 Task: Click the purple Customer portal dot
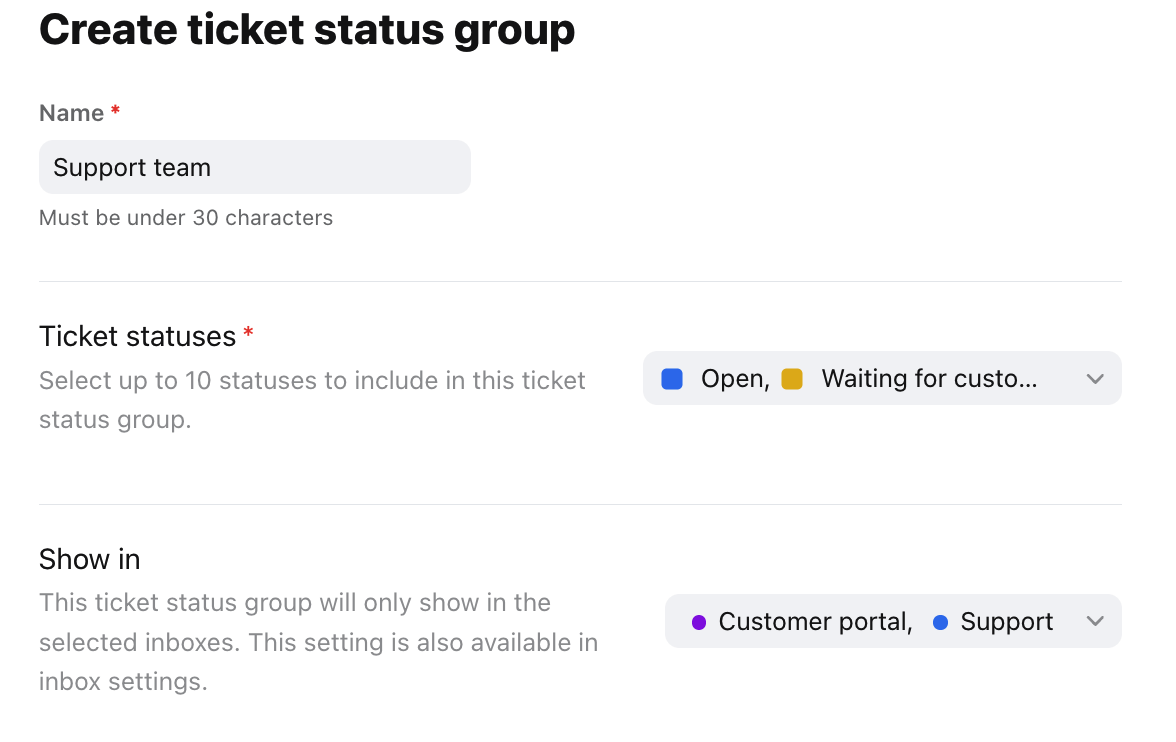[x=698, y=622]
